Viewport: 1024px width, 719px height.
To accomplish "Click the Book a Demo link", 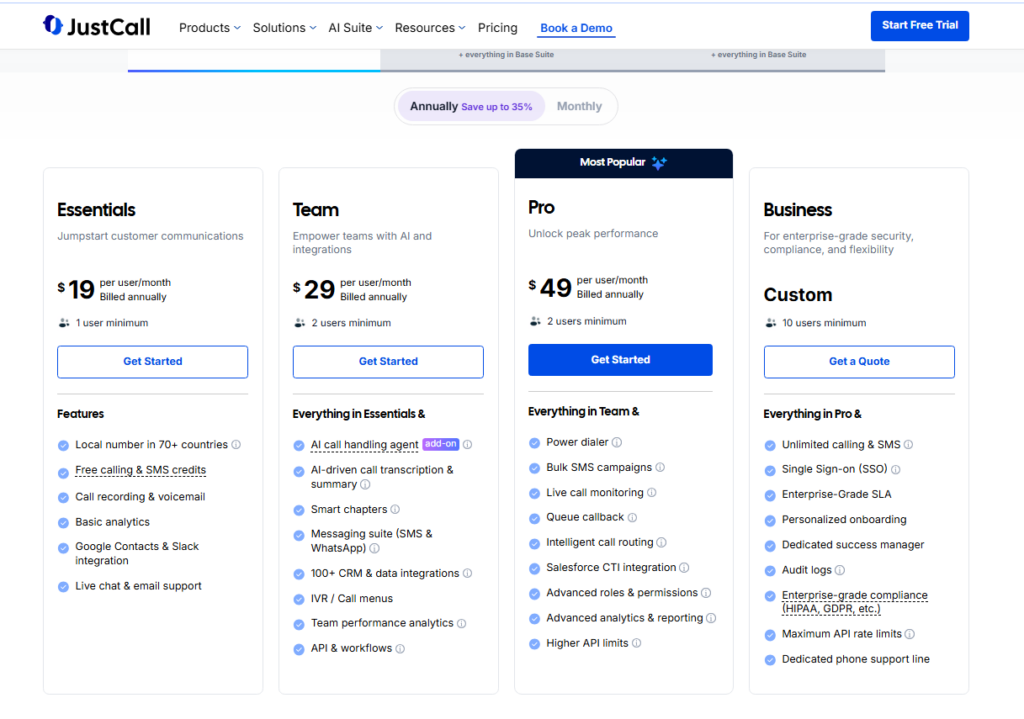I will [576, 28].
